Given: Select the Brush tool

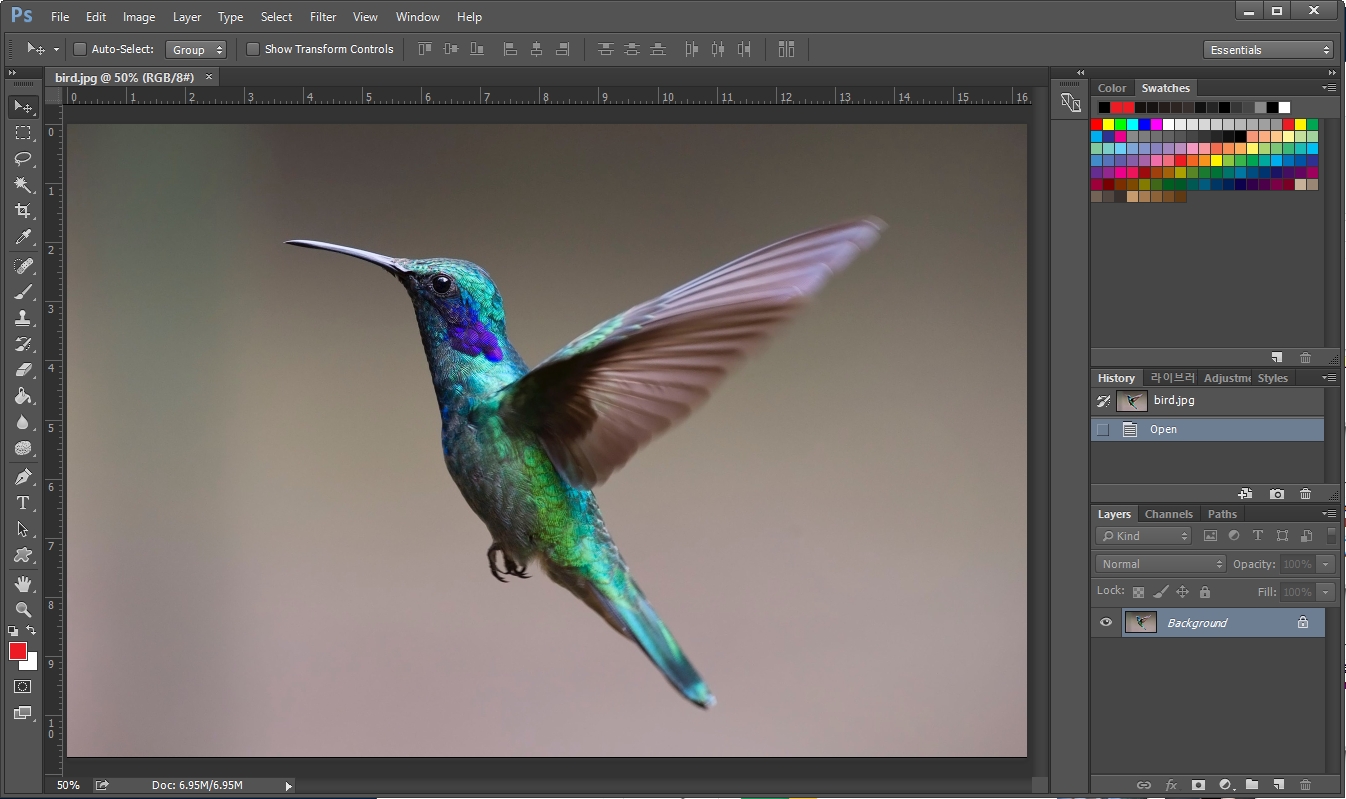Looking at the screenshot, I should (23, 291).
